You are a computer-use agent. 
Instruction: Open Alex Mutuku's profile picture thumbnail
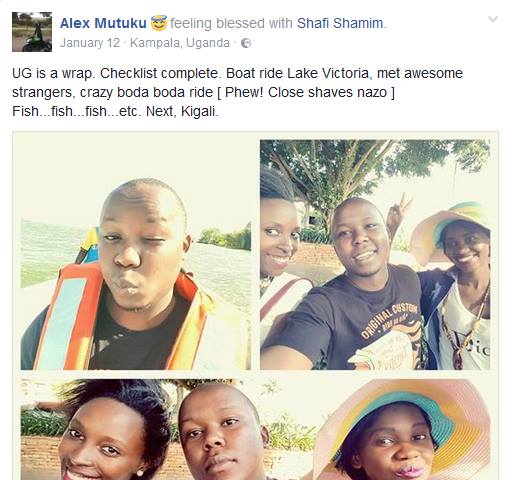32,32
